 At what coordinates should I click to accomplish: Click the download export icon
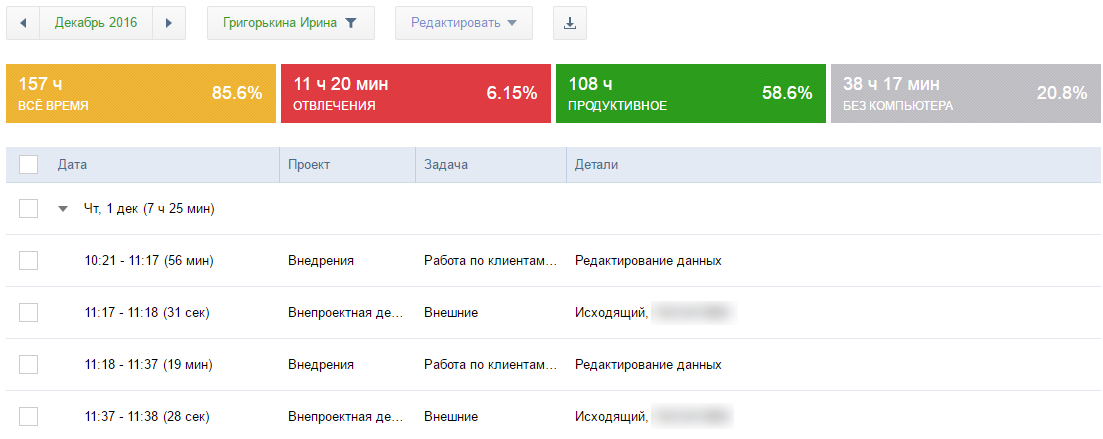coord(570,23)
